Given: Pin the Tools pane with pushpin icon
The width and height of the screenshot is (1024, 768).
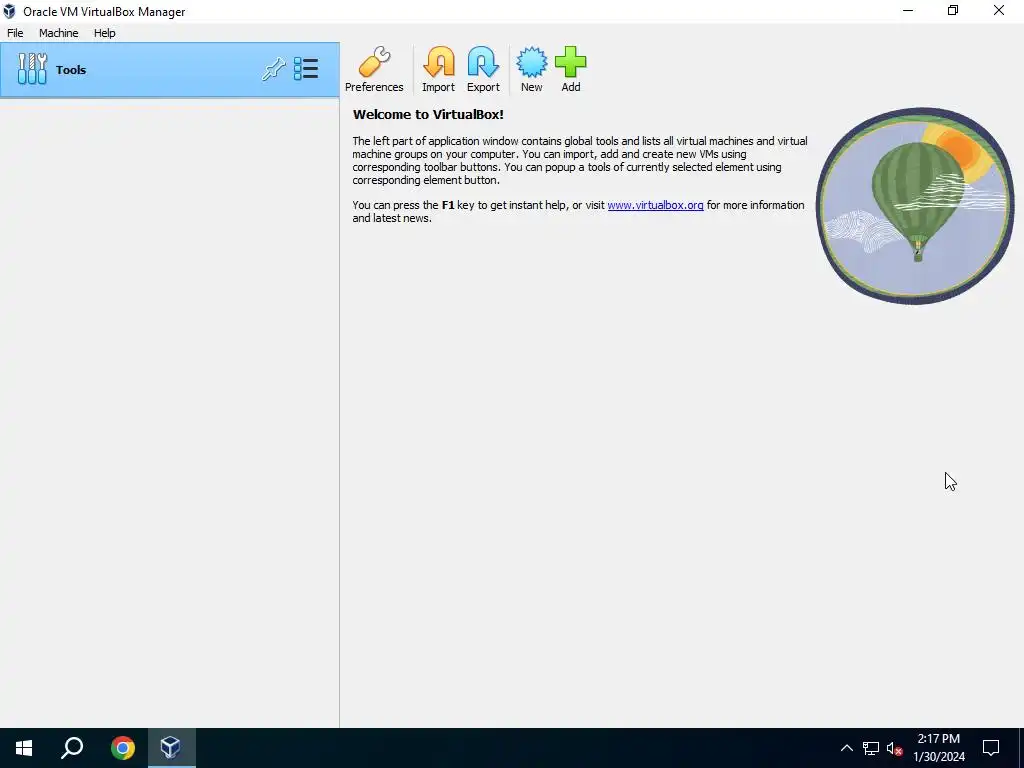Looking at the screenshot, I should (x=274, y=69).
